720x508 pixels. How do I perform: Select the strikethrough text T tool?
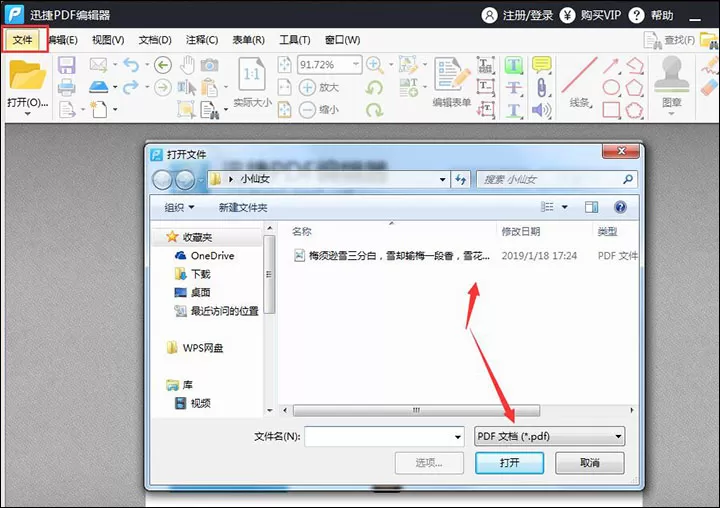click(x=514, y=87)
